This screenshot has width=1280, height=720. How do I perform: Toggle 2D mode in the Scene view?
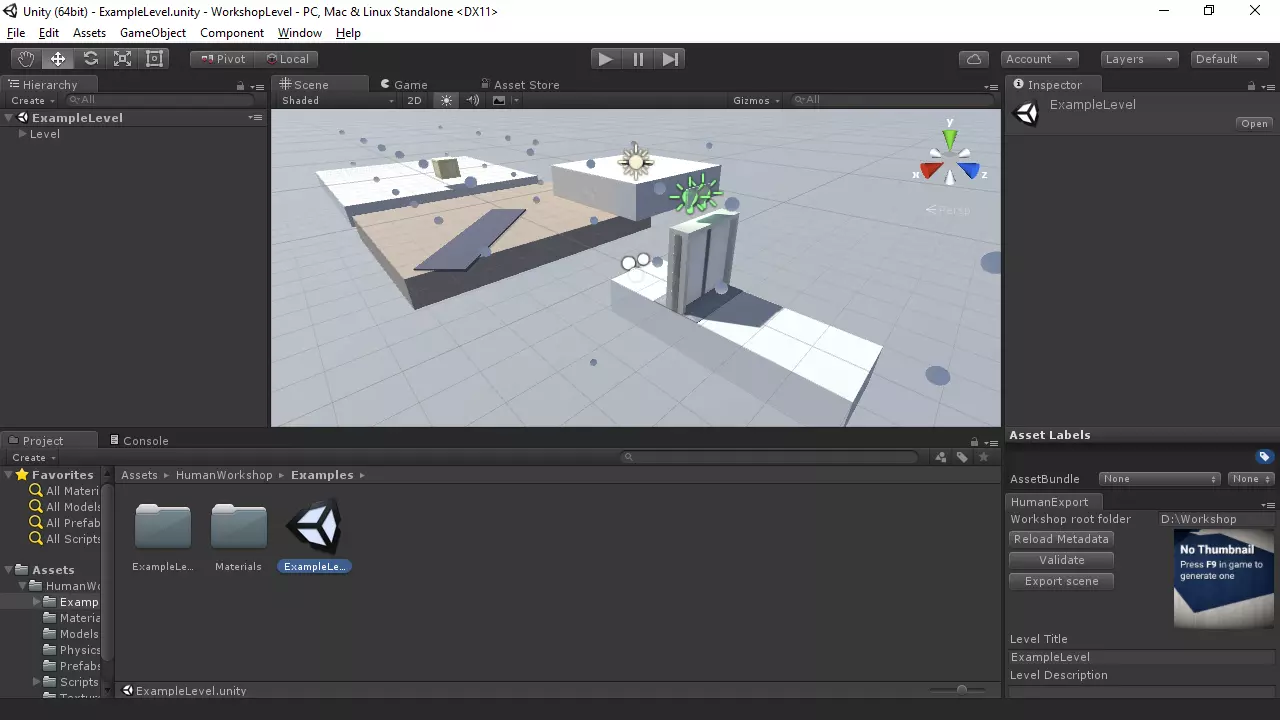(x=415, y=100)
